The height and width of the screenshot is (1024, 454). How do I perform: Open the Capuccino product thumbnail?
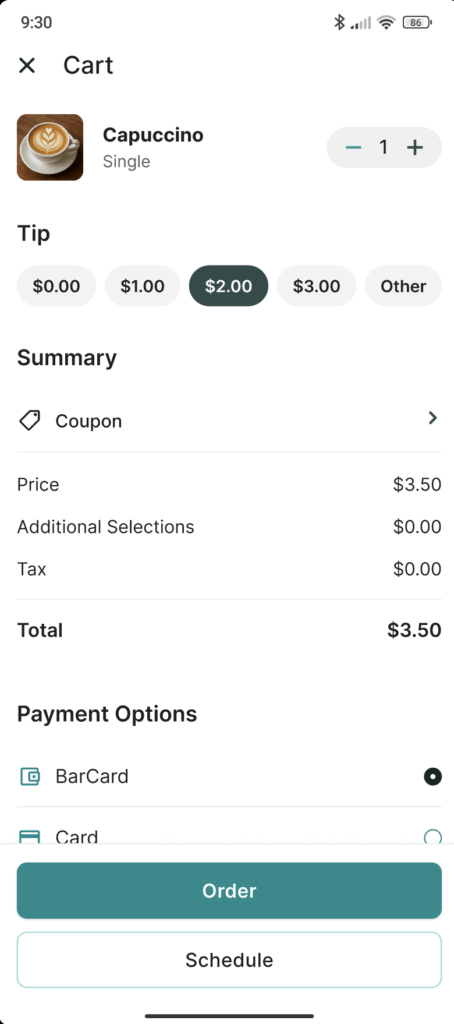coord(50,148)
